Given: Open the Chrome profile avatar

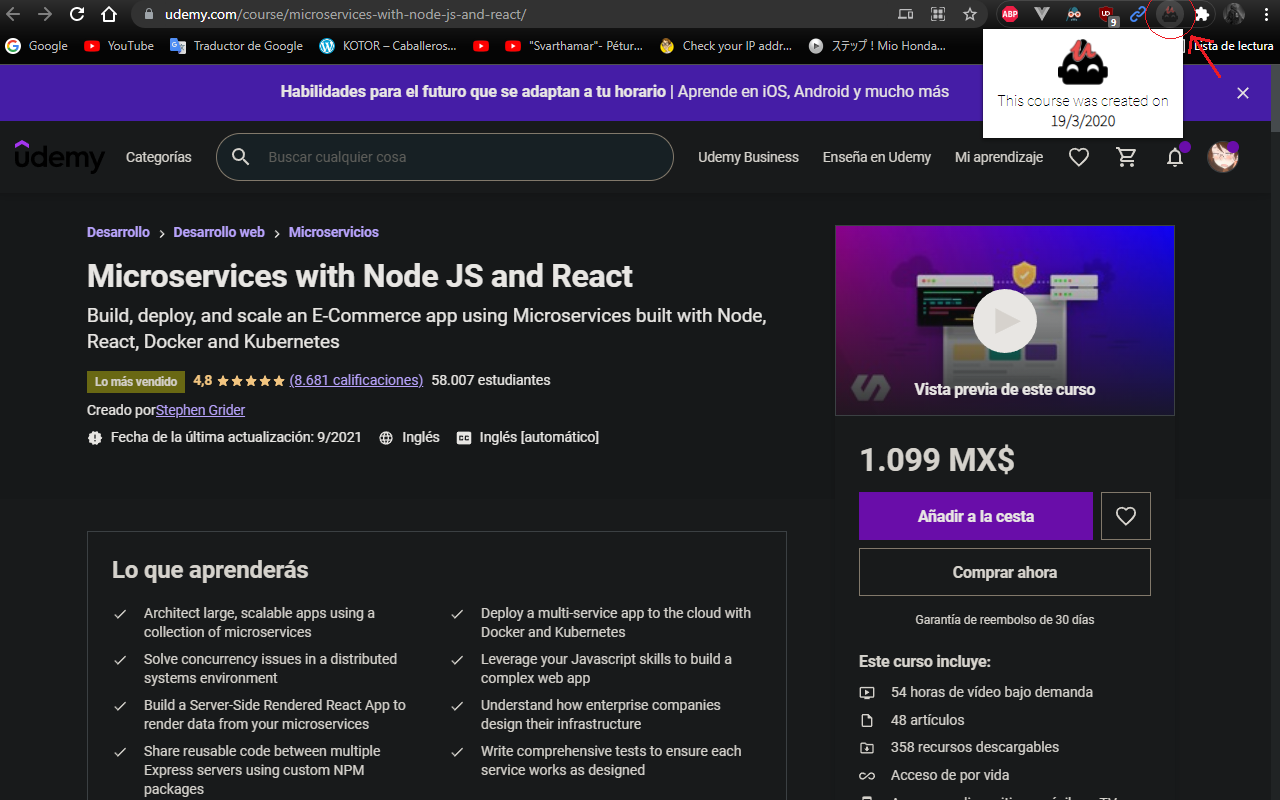Looking at the screenshot, I should [1234, 14].
